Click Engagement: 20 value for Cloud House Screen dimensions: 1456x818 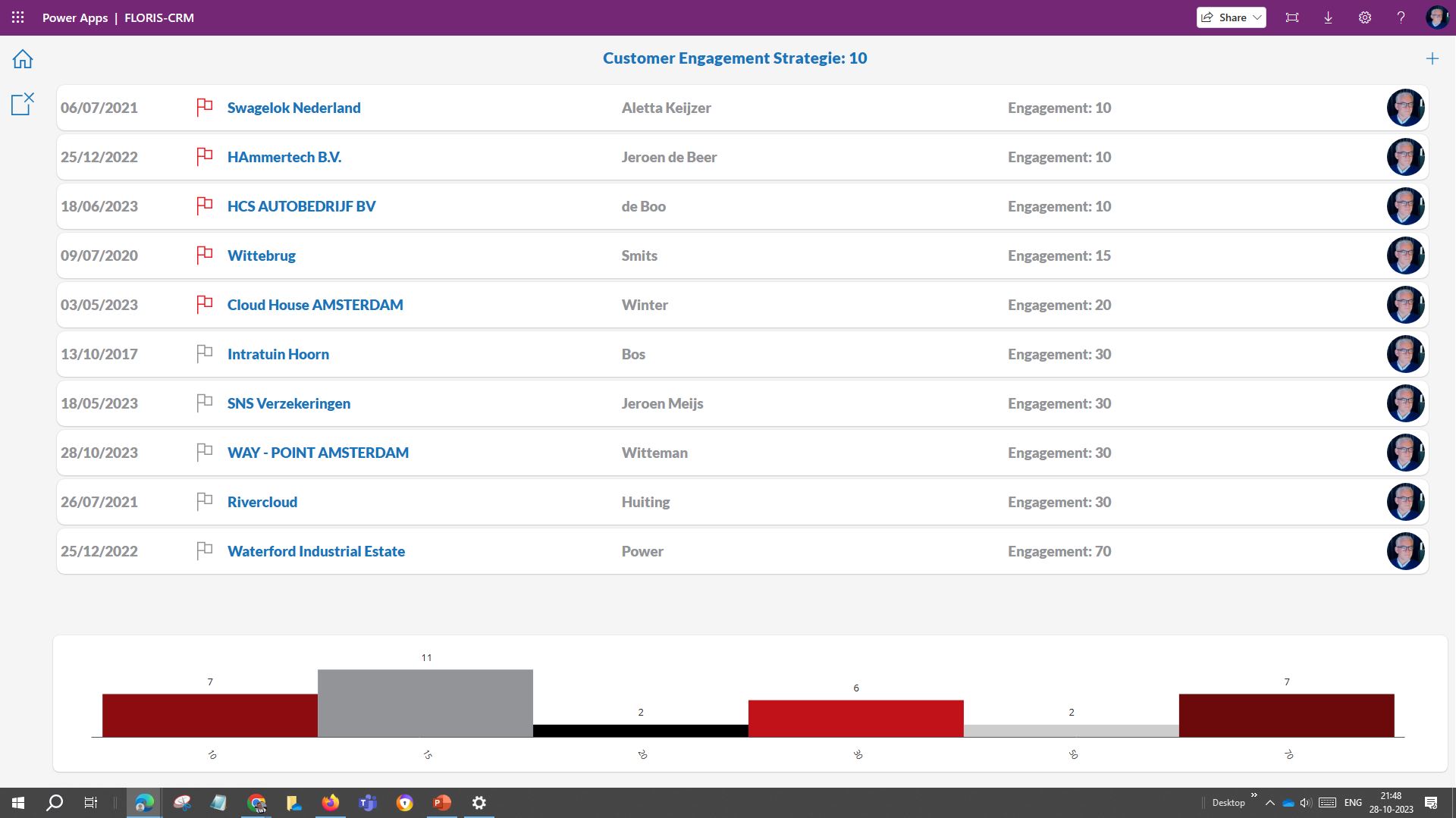coord(1059,305)
